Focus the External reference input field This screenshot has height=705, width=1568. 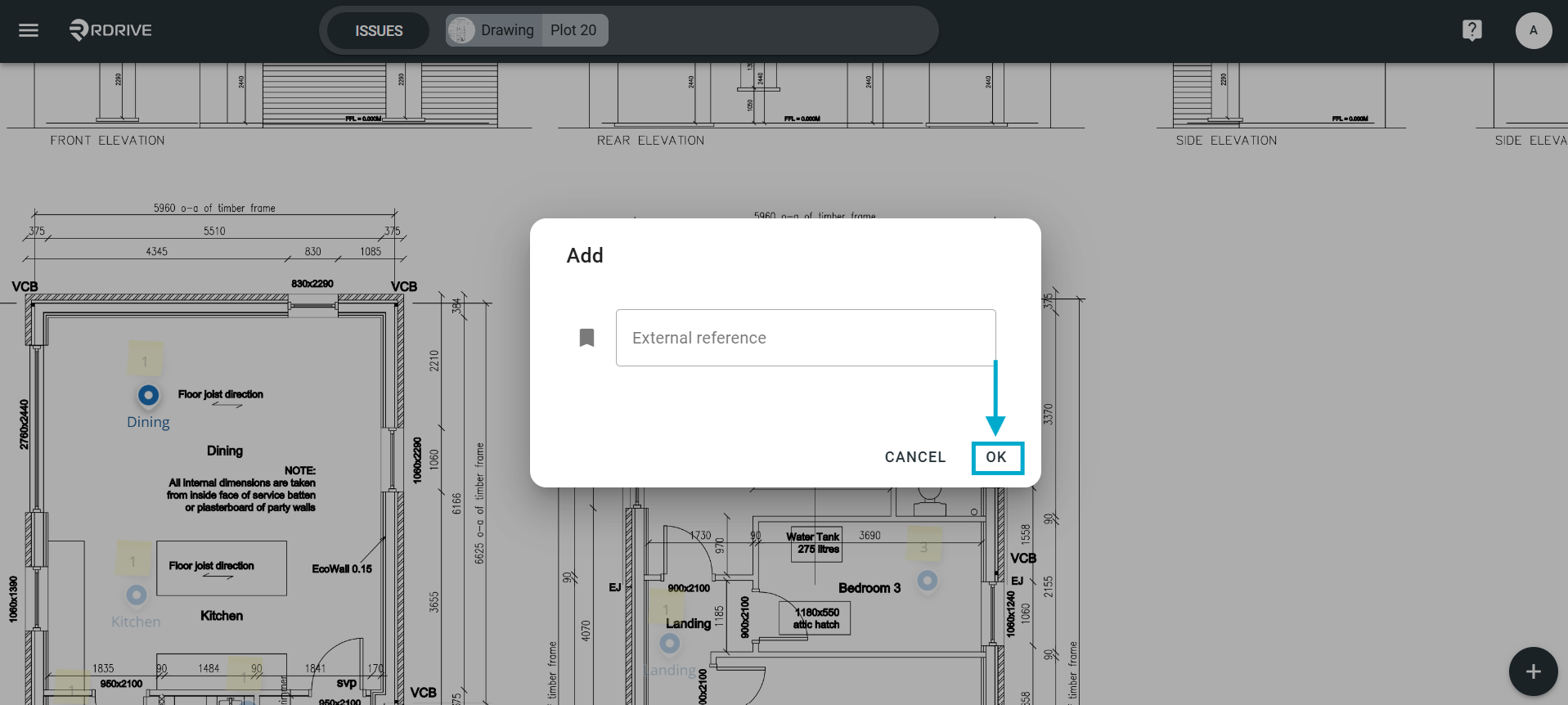806,338
